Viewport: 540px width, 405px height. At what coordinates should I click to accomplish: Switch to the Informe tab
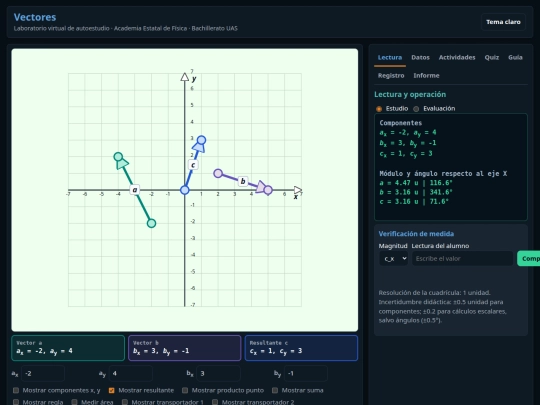426,75
